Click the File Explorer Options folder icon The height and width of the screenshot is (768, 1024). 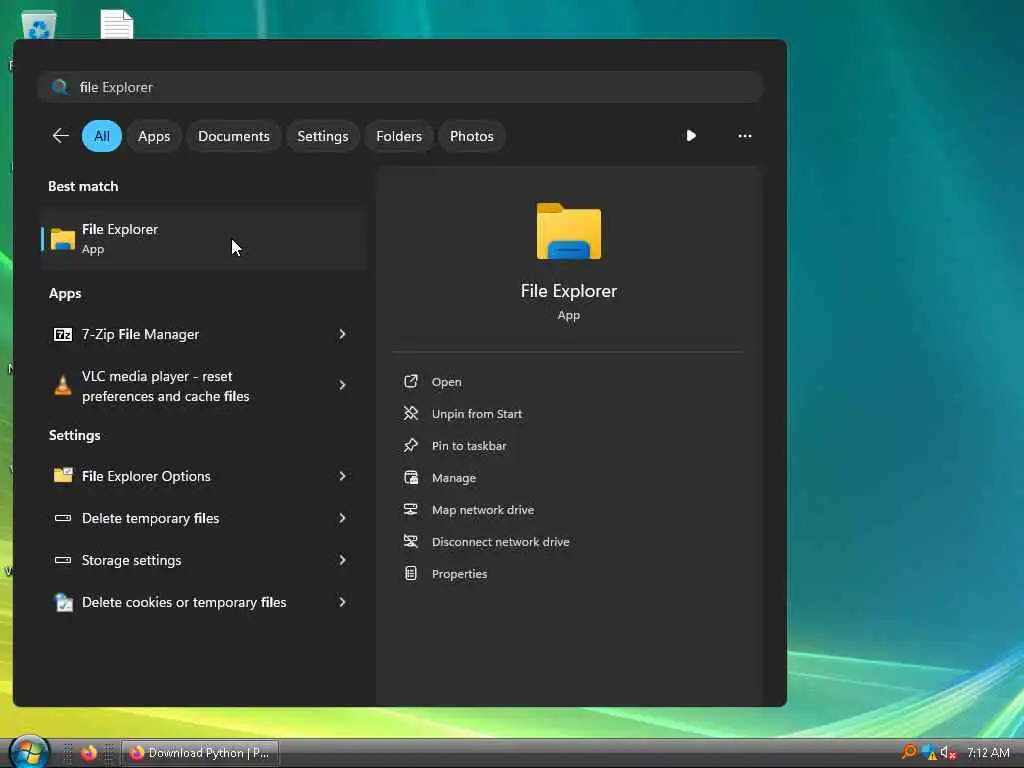(x=63, y=475)
